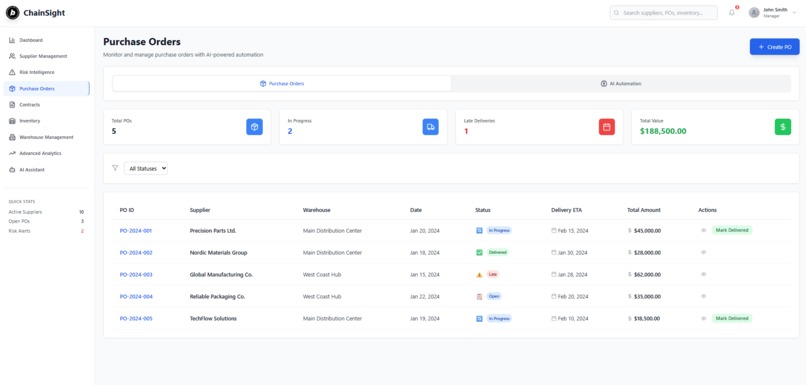Click the blue Total POs box icon
Image resolution: width=806 pixels, height=385 pixels.
tap(254, 127)
